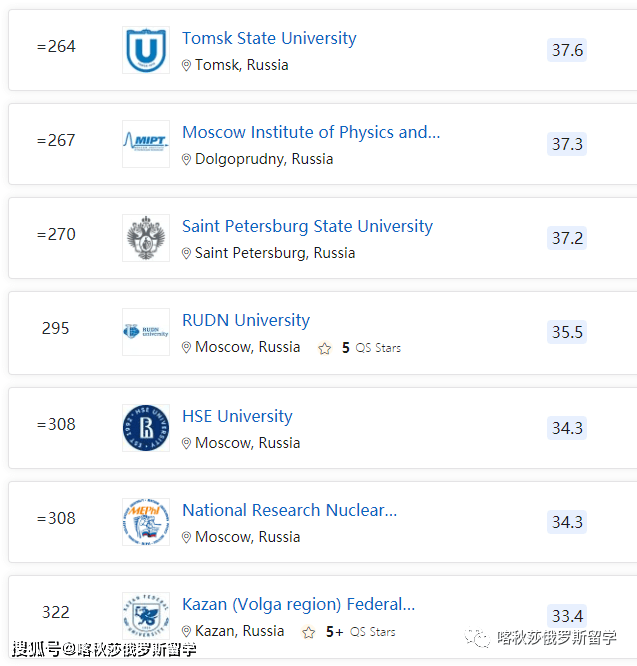637x666 pixels.
Task: Click the location pin next to Tomsk, Russia
Action: coord(186,65)
